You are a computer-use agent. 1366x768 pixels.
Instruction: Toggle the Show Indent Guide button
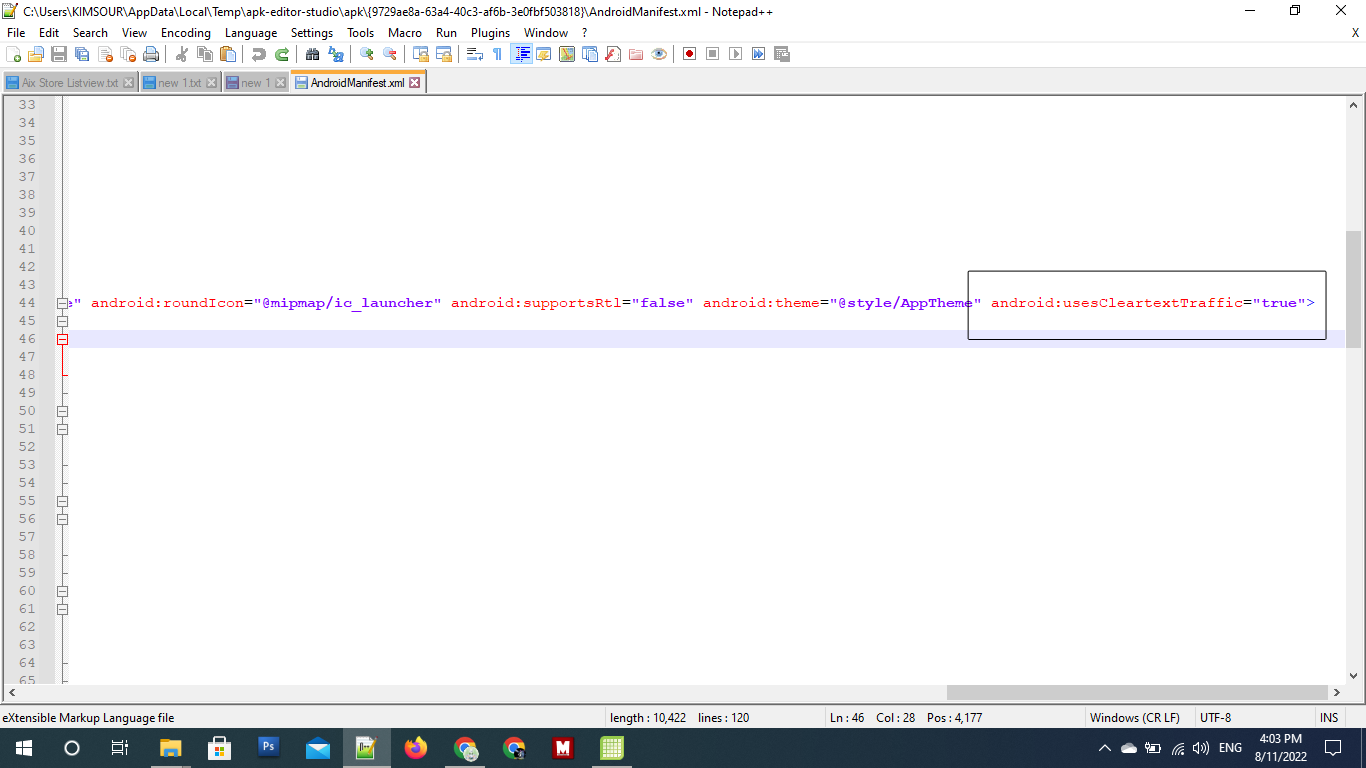click(x=521, y=54)
